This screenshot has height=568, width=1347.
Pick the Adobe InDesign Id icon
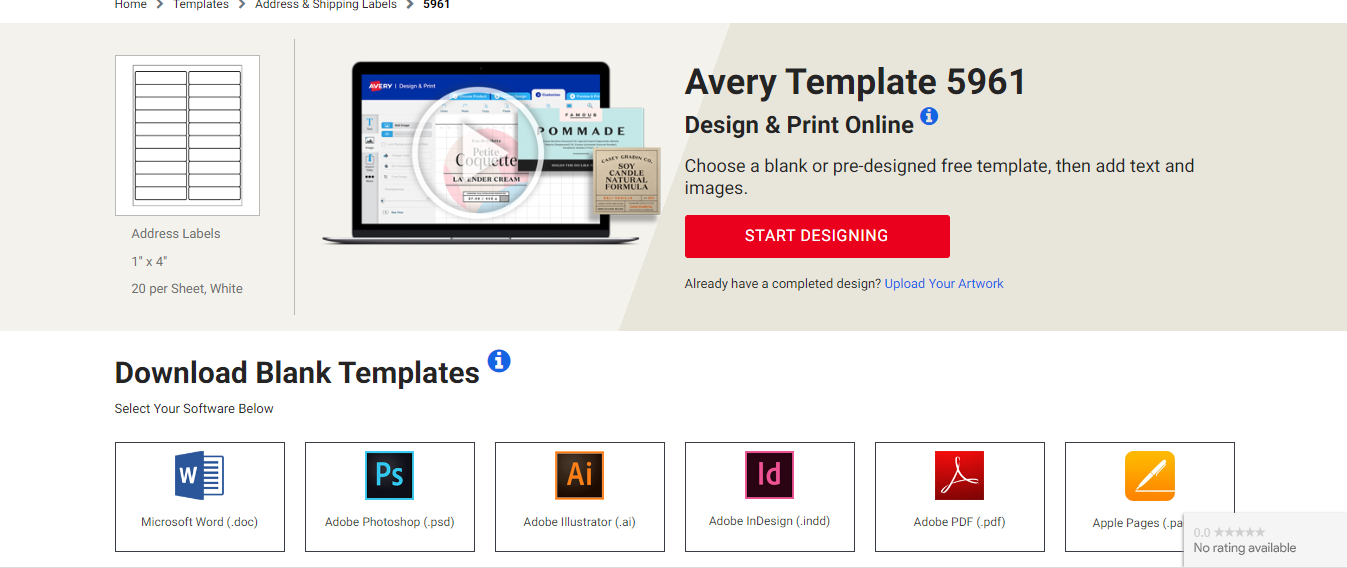[769, 475]
